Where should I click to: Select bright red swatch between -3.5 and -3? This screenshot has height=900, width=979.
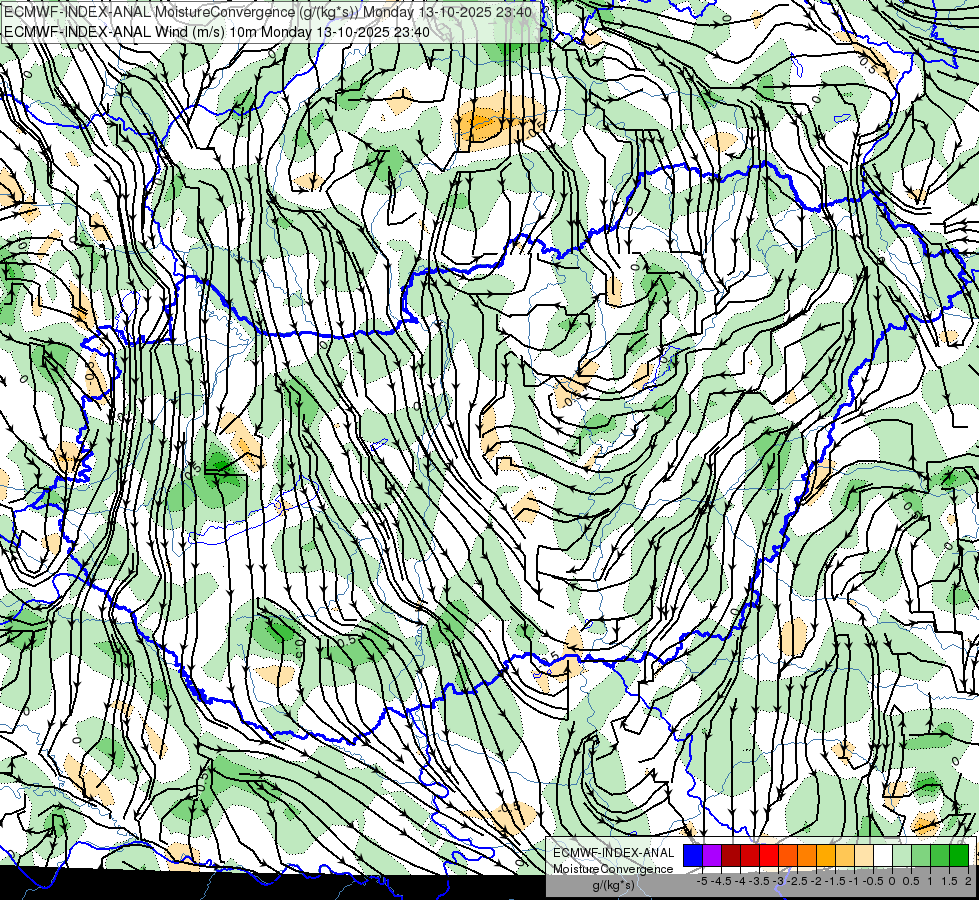tap(769, 856)
